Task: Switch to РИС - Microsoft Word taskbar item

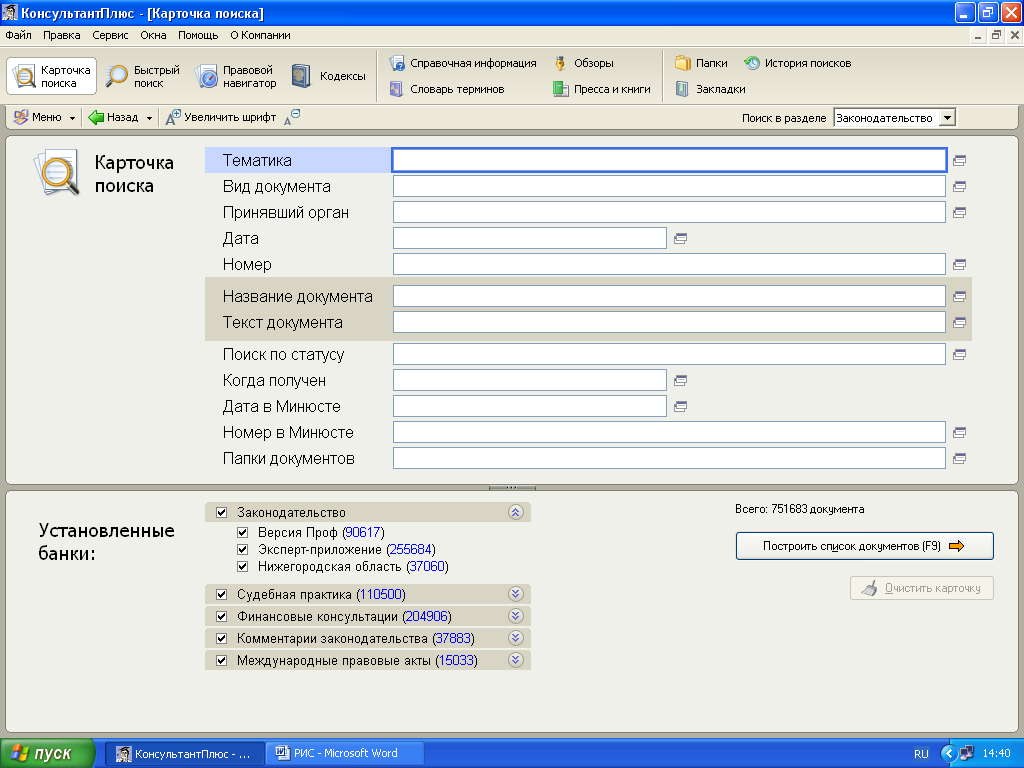Action: (x=345, y=753)
